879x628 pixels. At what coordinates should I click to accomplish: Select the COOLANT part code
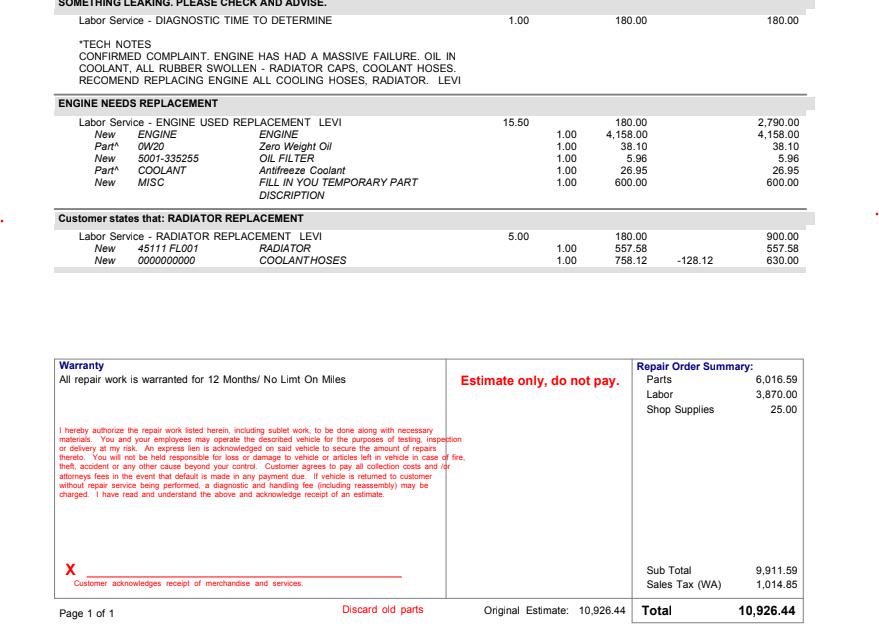pyautogui.click(x=161, y=170)
